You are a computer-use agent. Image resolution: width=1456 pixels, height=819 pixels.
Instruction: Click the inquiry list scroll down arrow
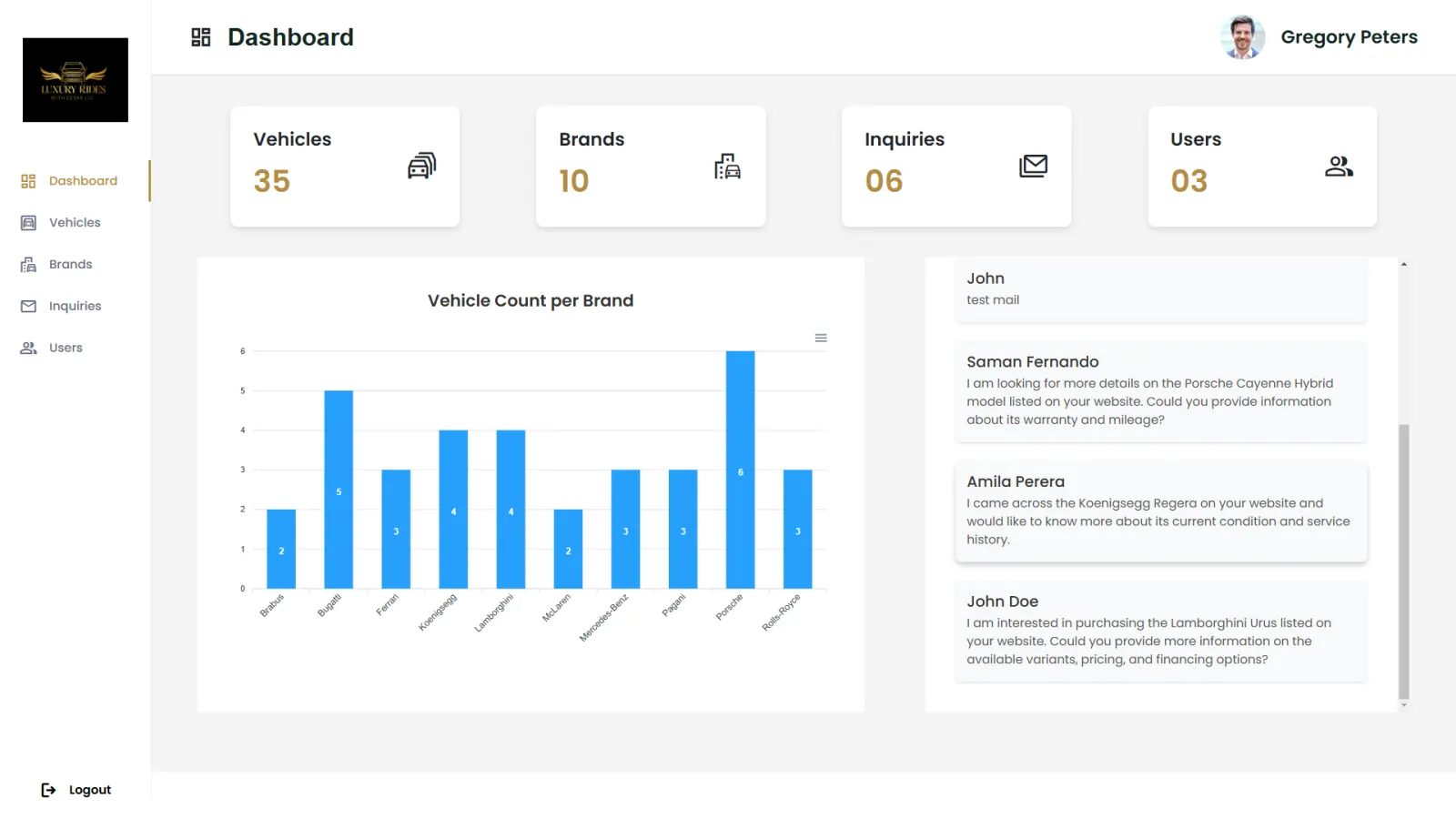(x=1404, y=705)
